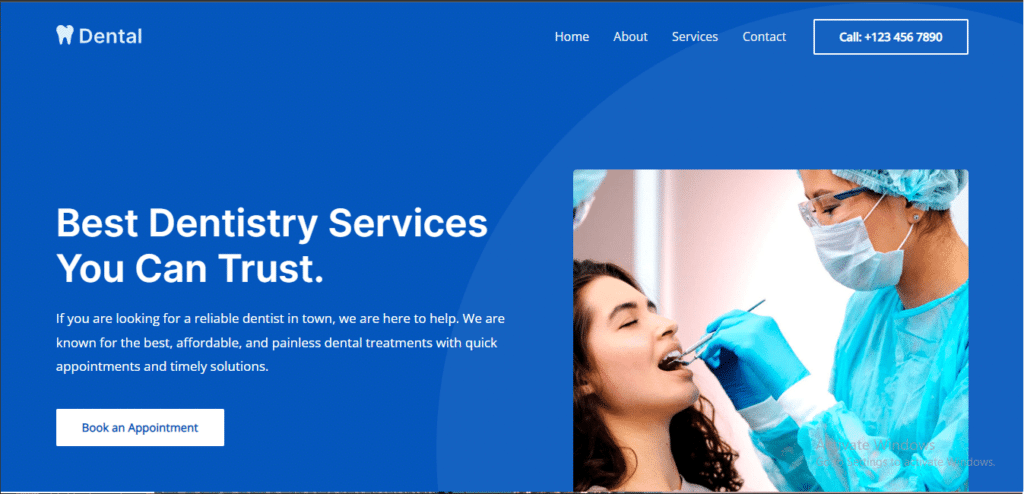Go to the Home nav link

coord(571,37)
